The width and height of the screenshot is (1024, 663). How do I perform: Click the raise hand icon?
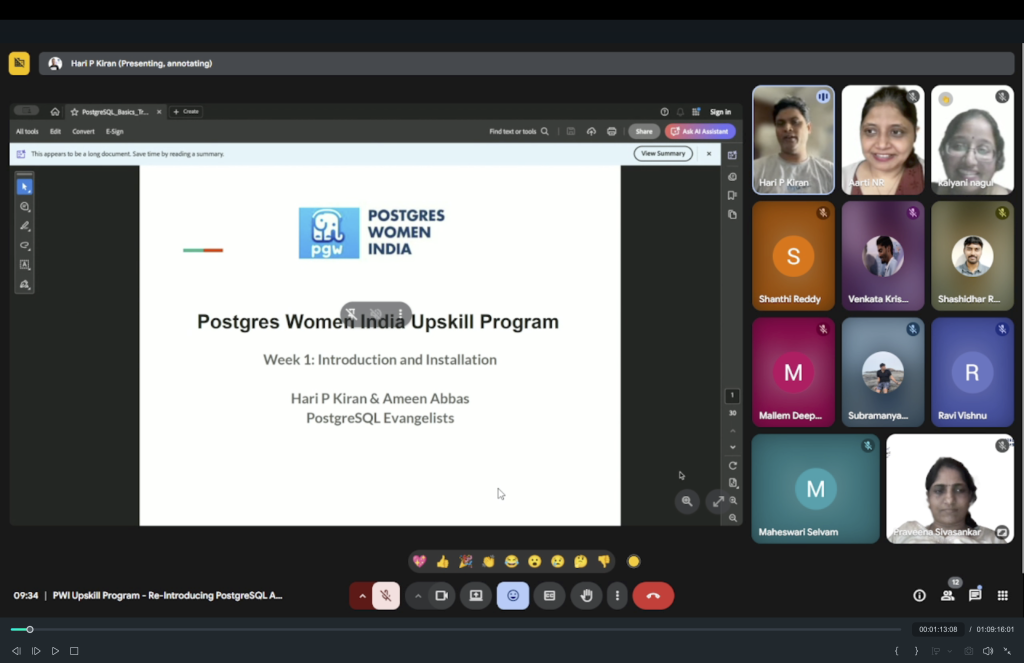pyautogui.click(x=586, y=596)
